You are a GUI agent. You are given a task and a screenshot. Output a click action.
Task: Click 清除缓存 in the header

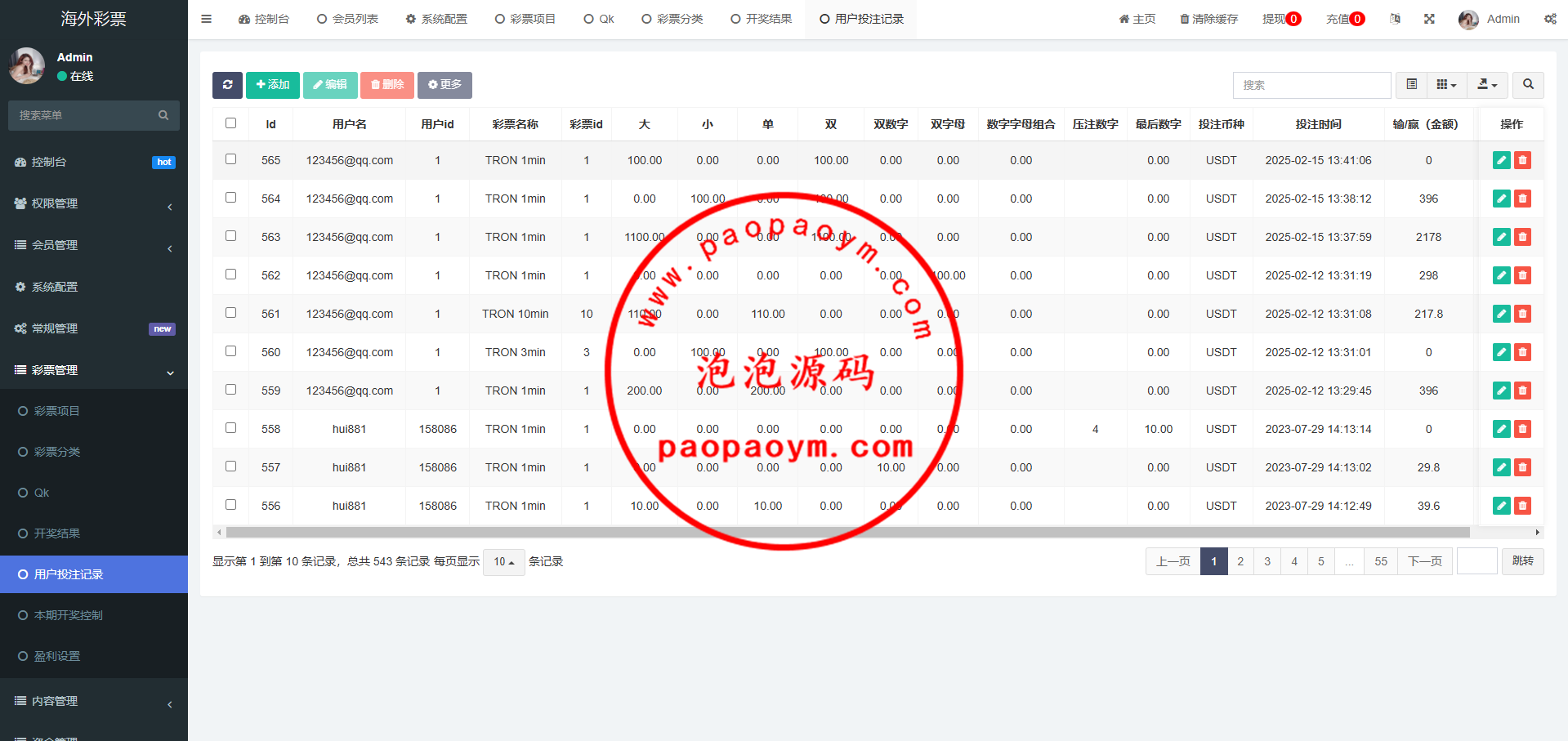pyautogui.click(x=1208, y=19)
